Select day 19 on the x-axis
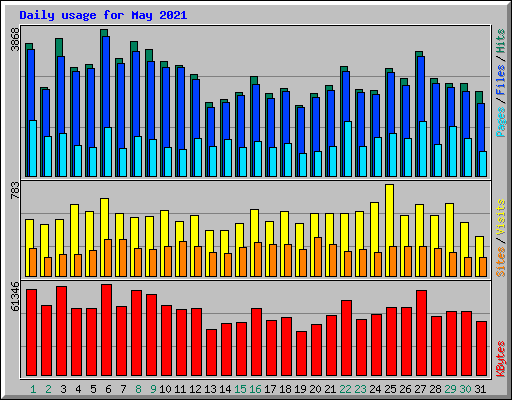 (300, 389)
